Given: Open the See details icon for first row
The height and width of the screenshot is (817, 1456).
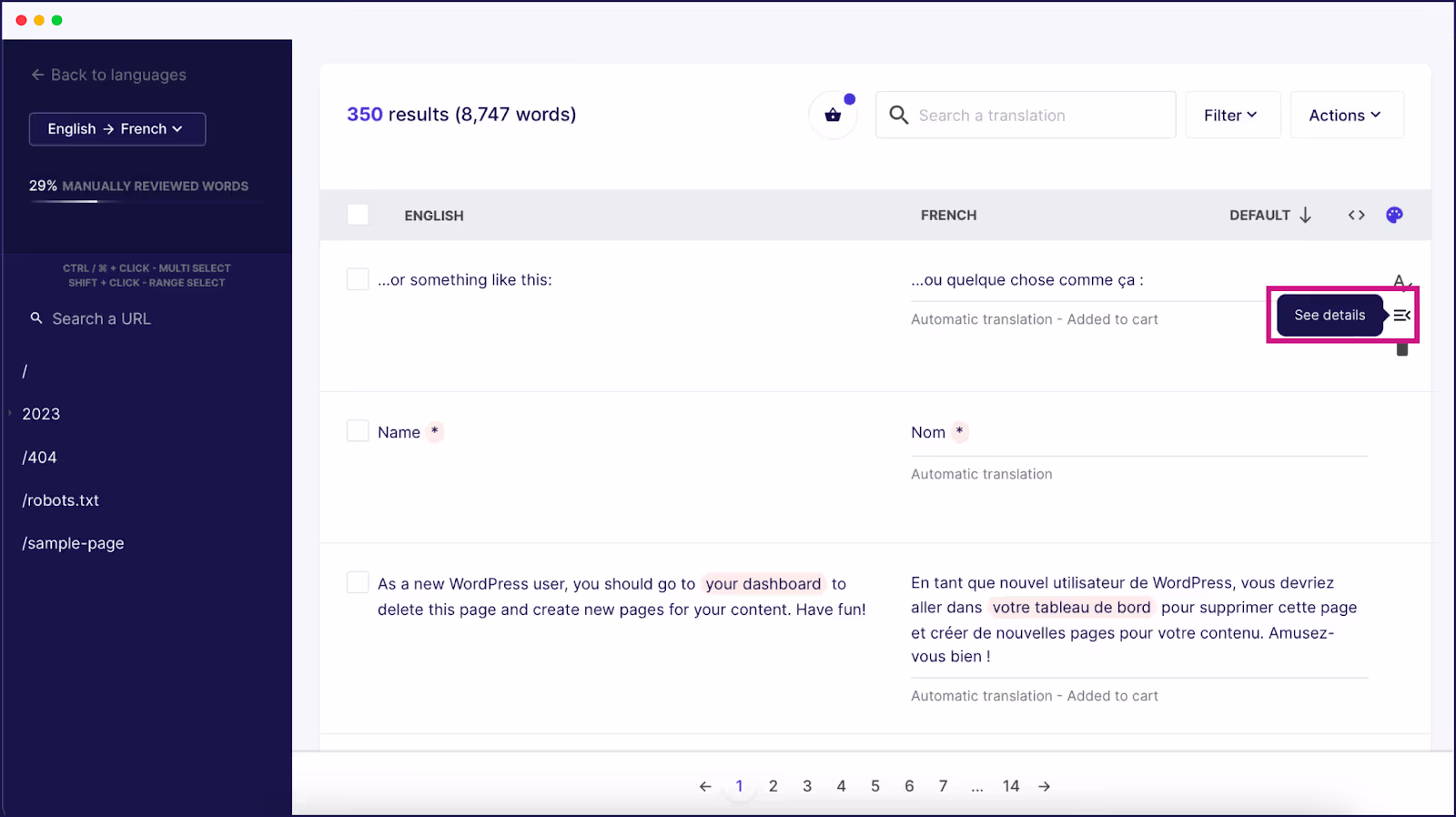Looking at the screenshot, I should 1401,315.
